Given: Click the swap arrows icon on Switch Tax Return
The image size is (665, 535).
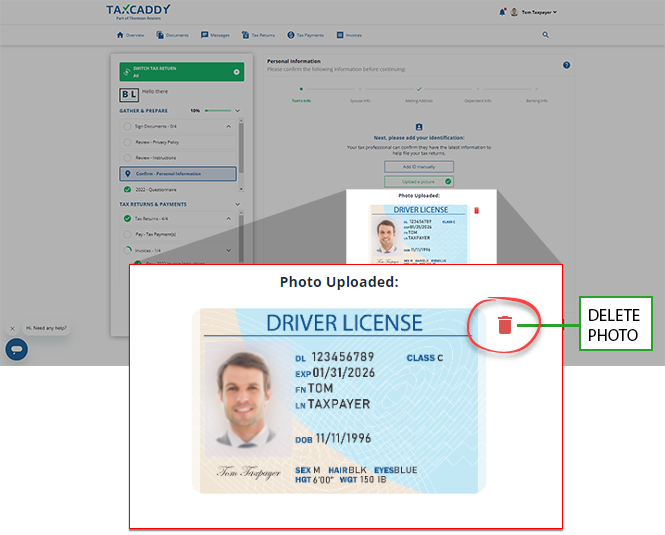Looking at the screenshot, I should [126, 72].
